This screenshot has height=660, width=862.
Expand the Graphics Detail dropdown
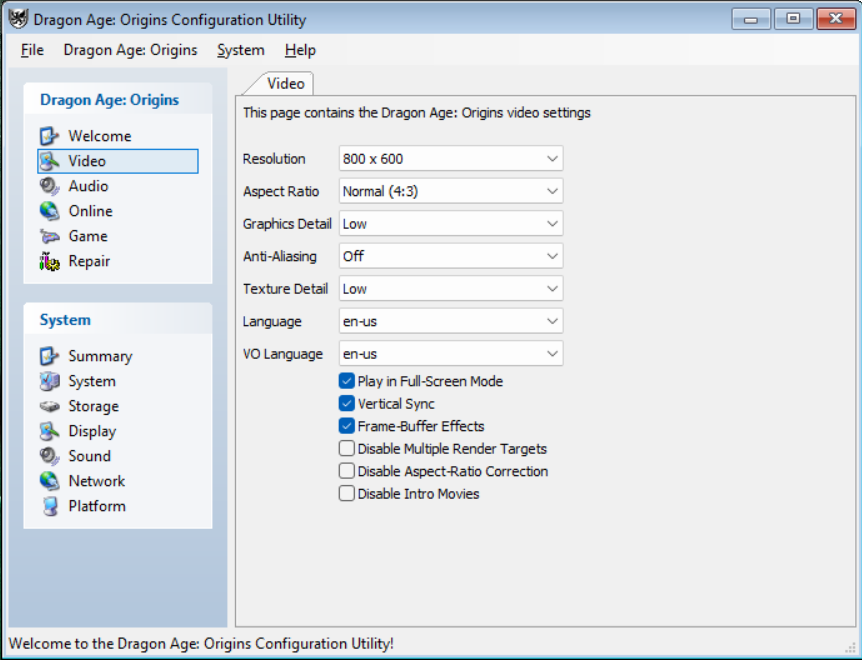[451, 224]
